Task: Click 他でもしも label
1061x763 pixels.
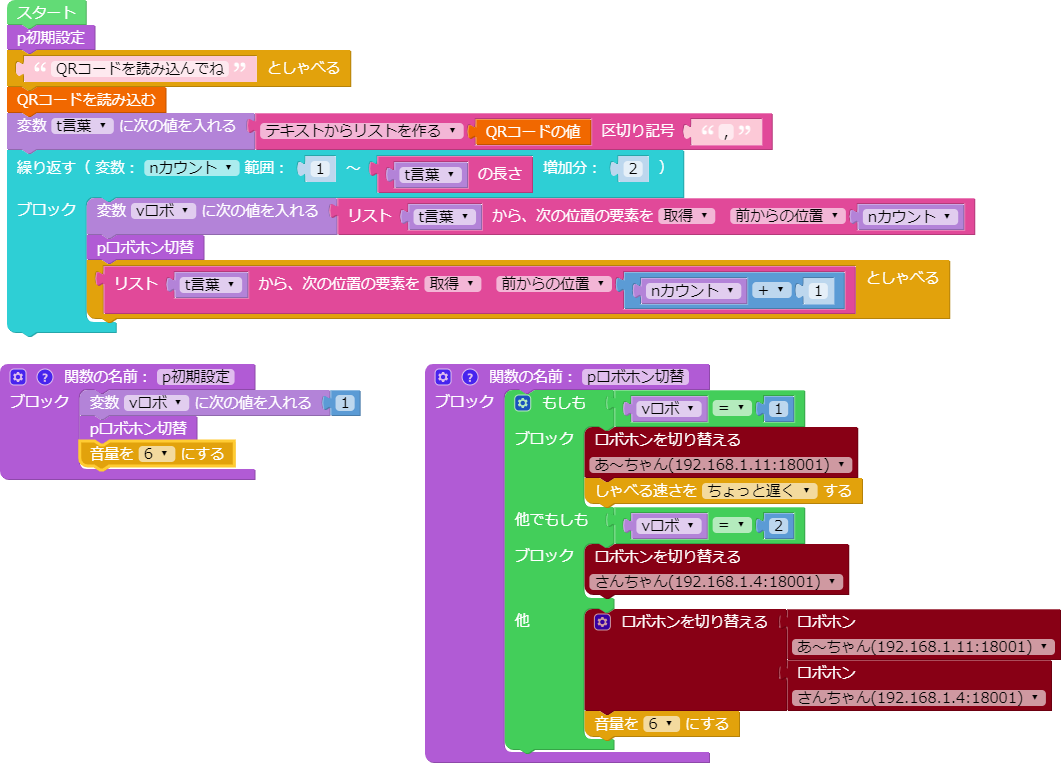Action: point(551,519)
